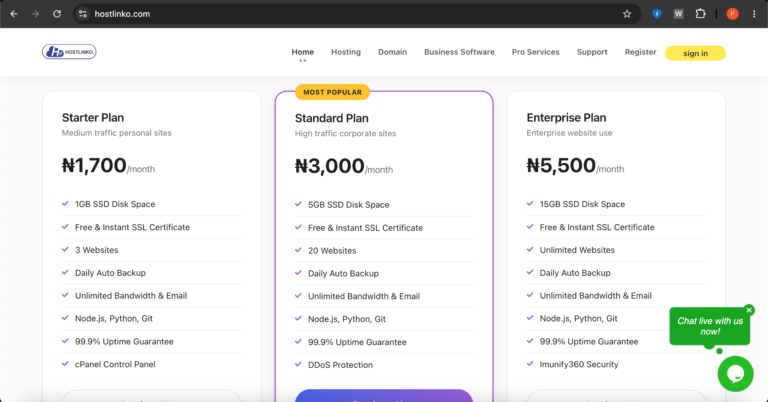The height and width of the screenshot is (402, 768).
Task: Click Standard Plan 'Unlimited Bandwidth & Email'
Action: (x=364, y=296)
